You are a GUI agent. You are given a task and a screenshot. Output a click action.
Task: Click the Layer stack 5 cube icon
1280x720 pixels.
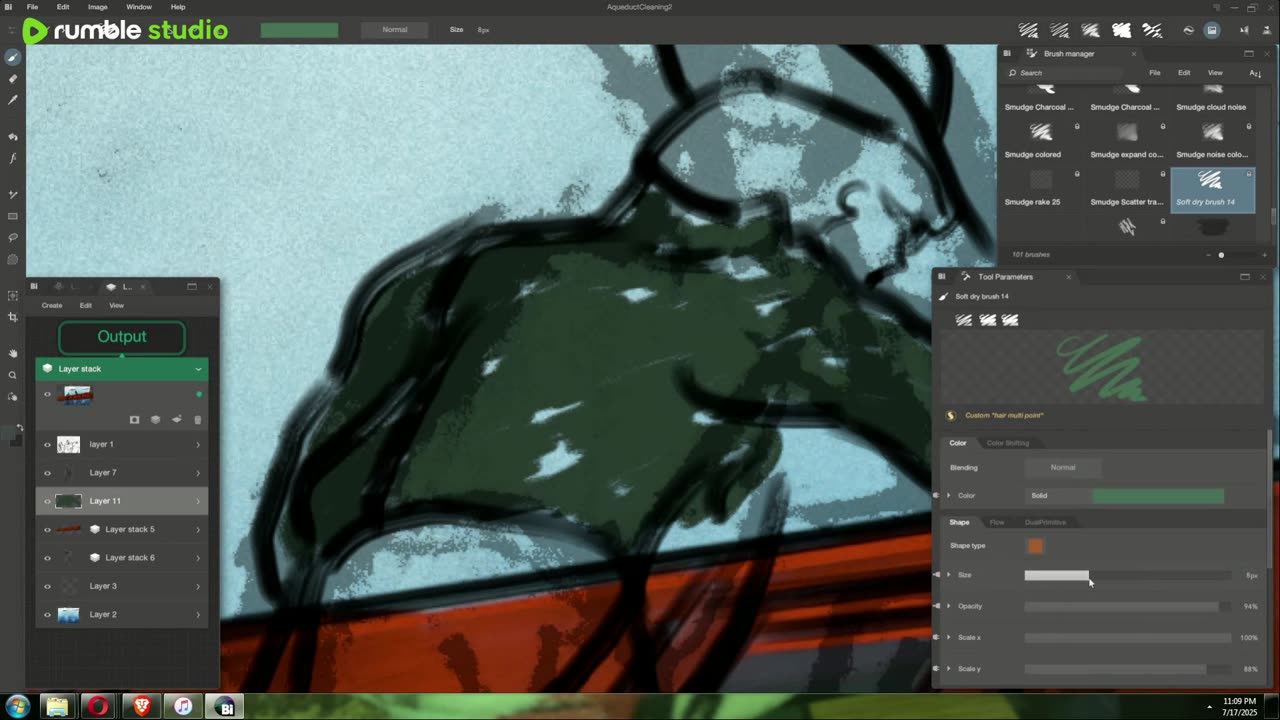point(95,529)
